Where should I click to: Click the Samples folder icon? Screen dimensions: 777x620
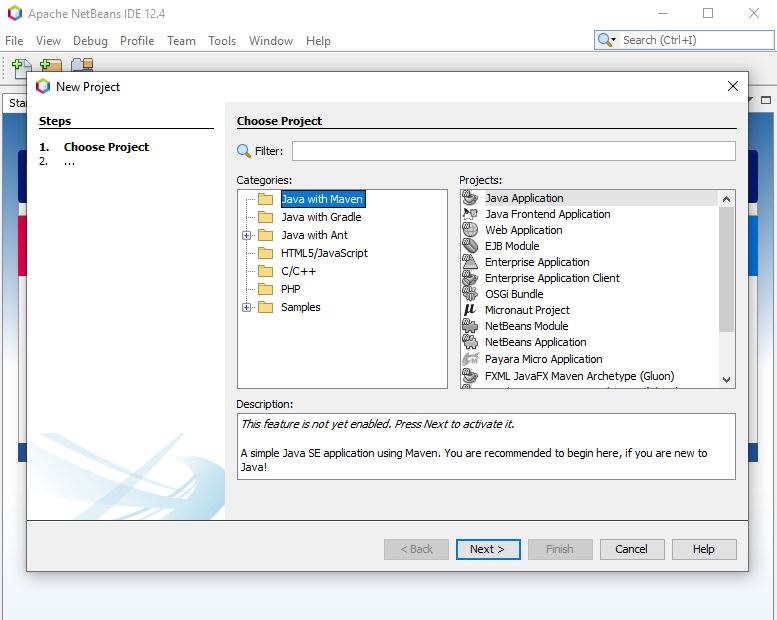tap(266, 307)
